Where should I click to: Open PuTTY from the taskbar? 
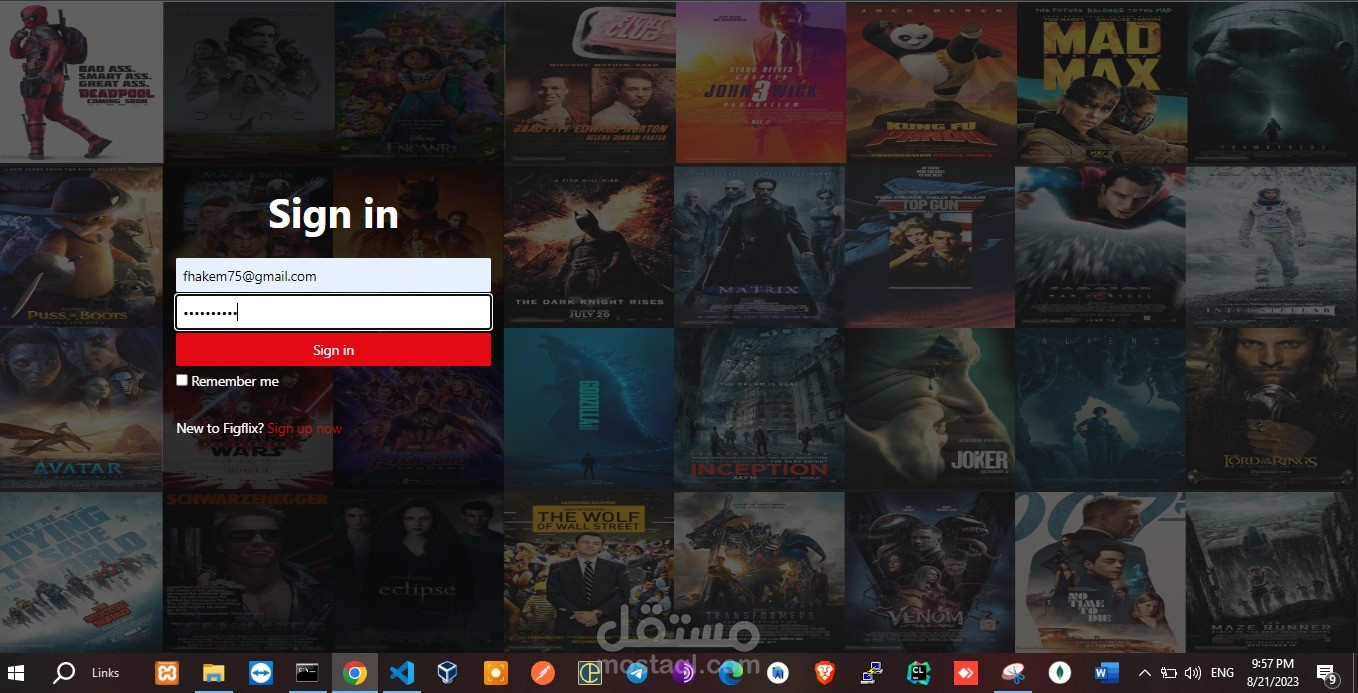coord(871,673)
